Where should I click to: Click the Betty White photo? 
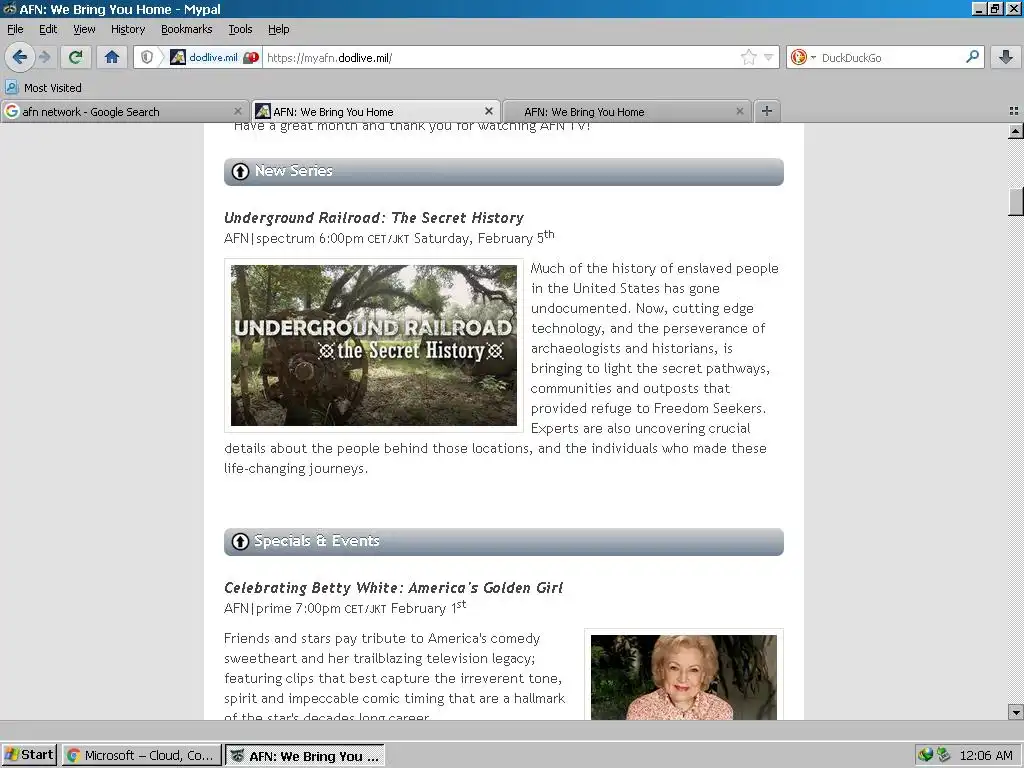coord(684,677)
